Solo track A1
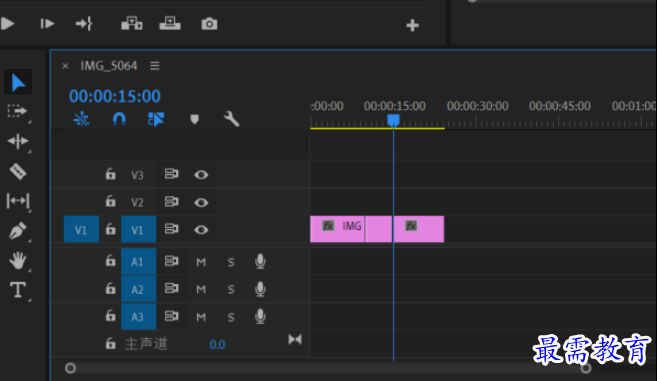 (x=231, y=262)
